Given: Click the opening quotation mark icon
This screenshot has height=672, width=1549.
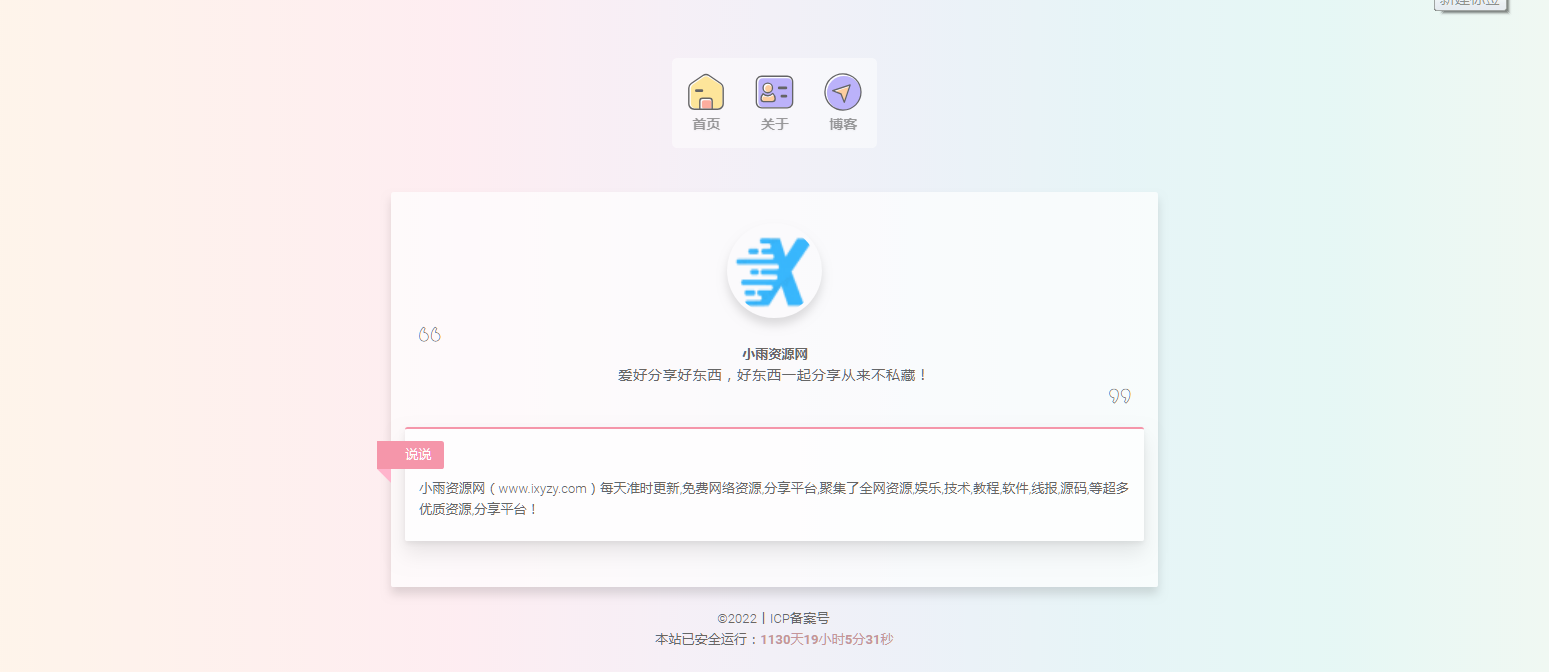Looking at the screenshot, I should coord(430,334).
